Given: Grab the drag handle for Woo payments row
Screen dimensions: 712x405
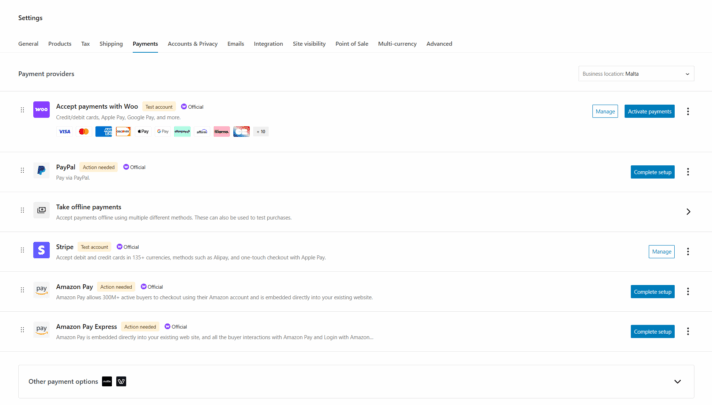Looking at the screenshot, I should click(x=22, y=110).
